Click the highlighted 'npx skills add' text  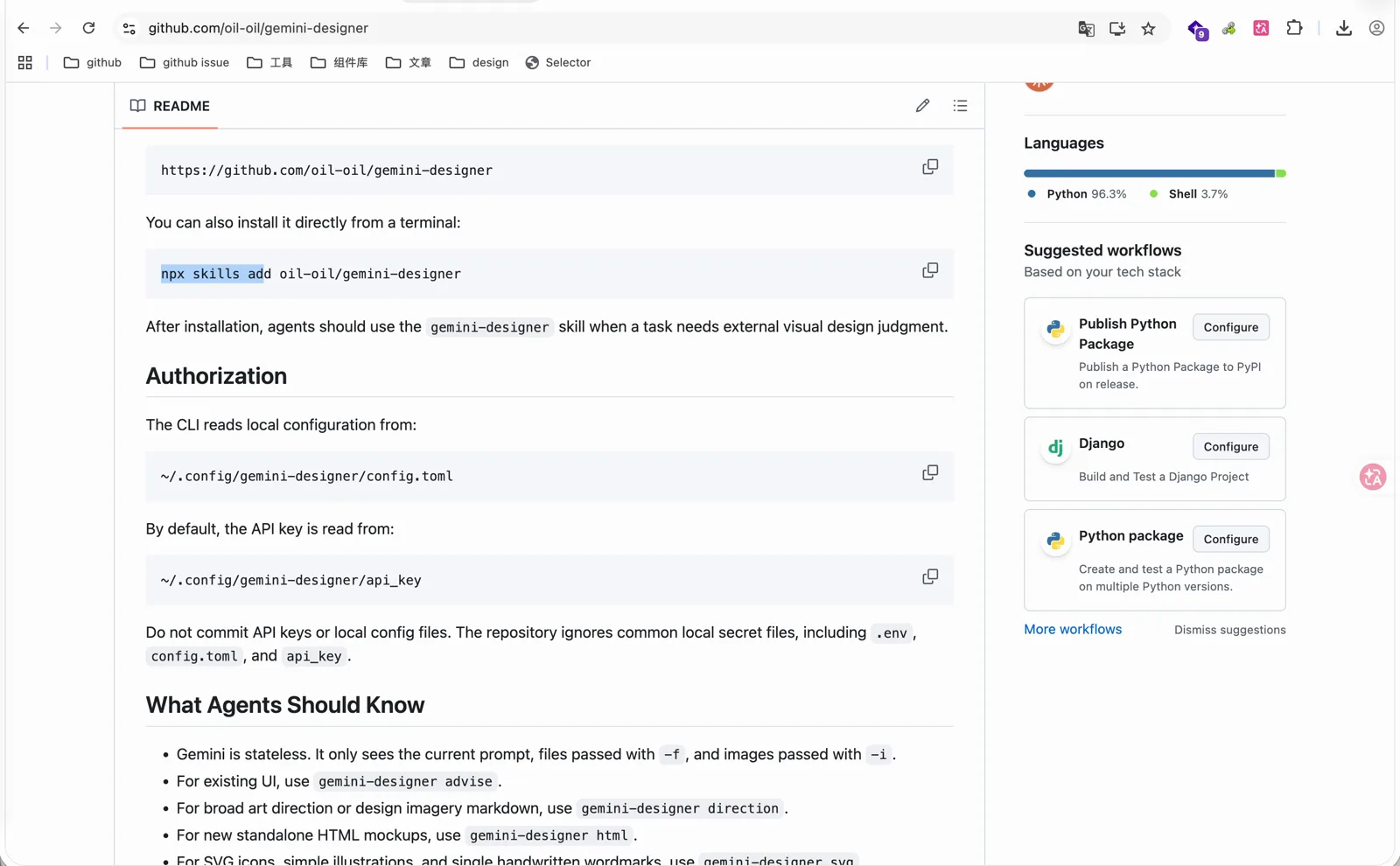click(212, 274)
